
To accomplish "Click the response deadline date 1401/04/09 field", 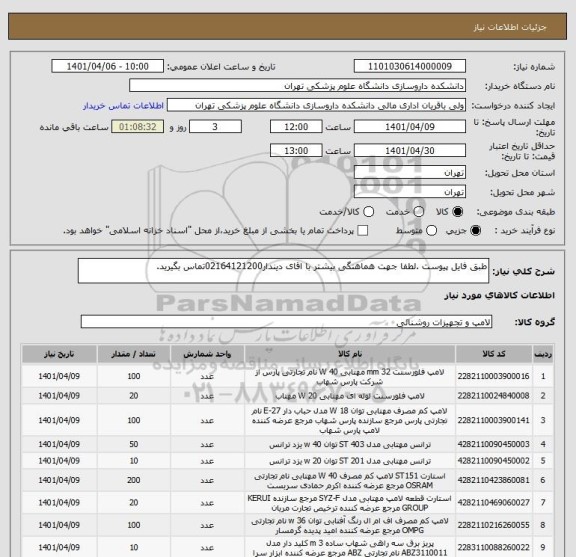I will pyautogui.click(x=410, y=127).
